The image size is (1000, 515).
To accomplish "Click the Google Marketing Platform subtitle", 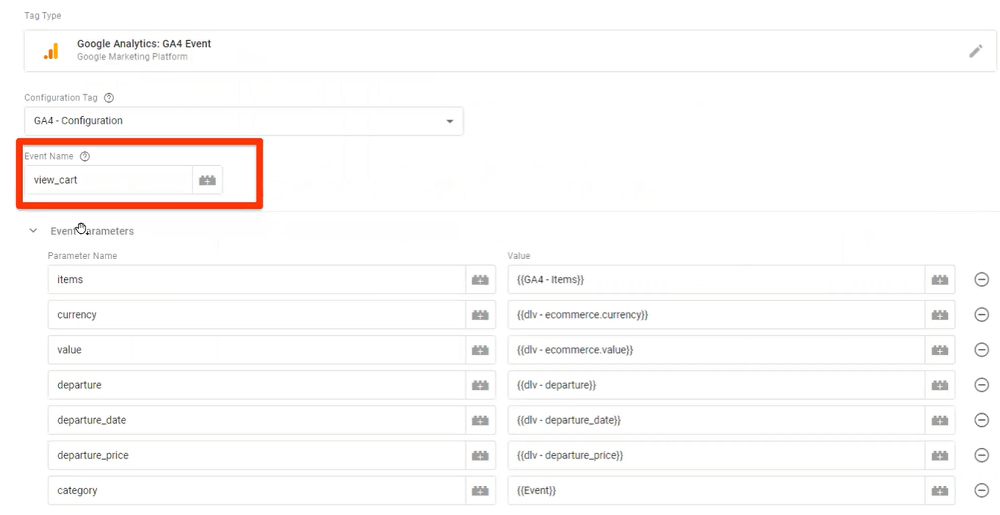I will tap(133, 57).
